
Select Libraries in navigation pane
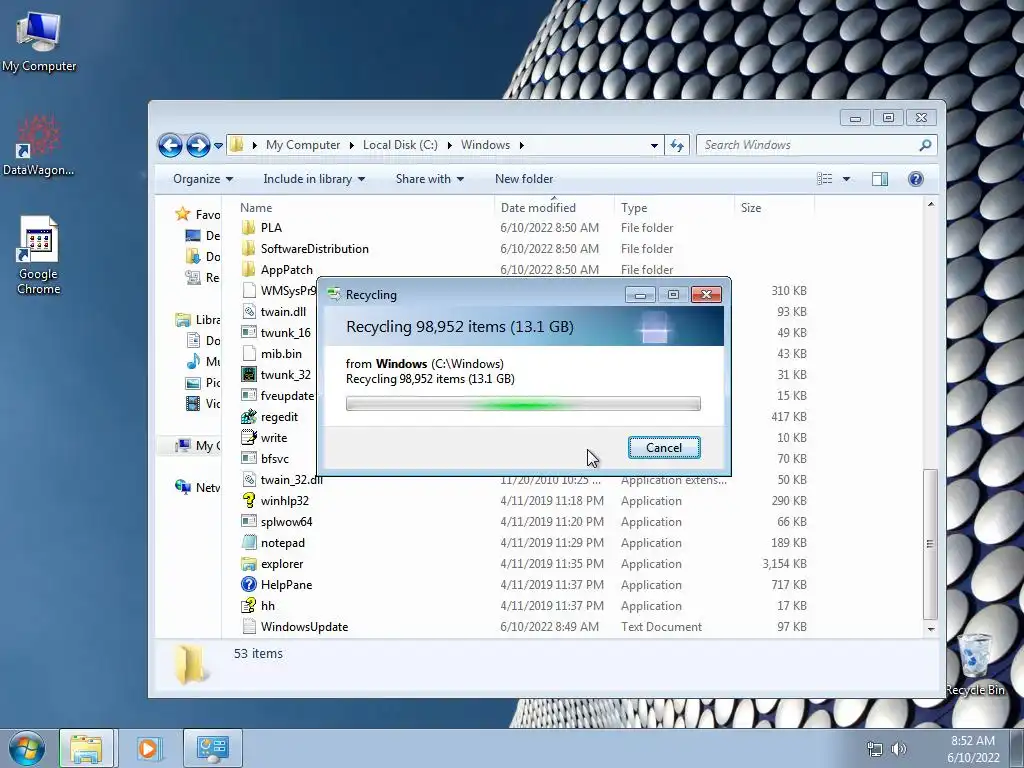pos(198,319)
